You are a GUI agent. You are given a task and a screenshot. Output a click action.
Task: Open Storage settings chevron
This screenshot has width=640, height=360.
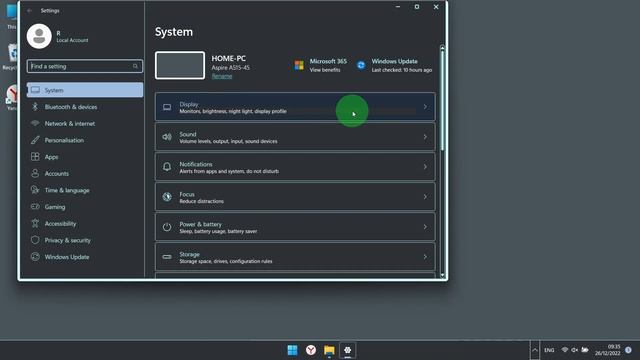[x=425, y=257]
